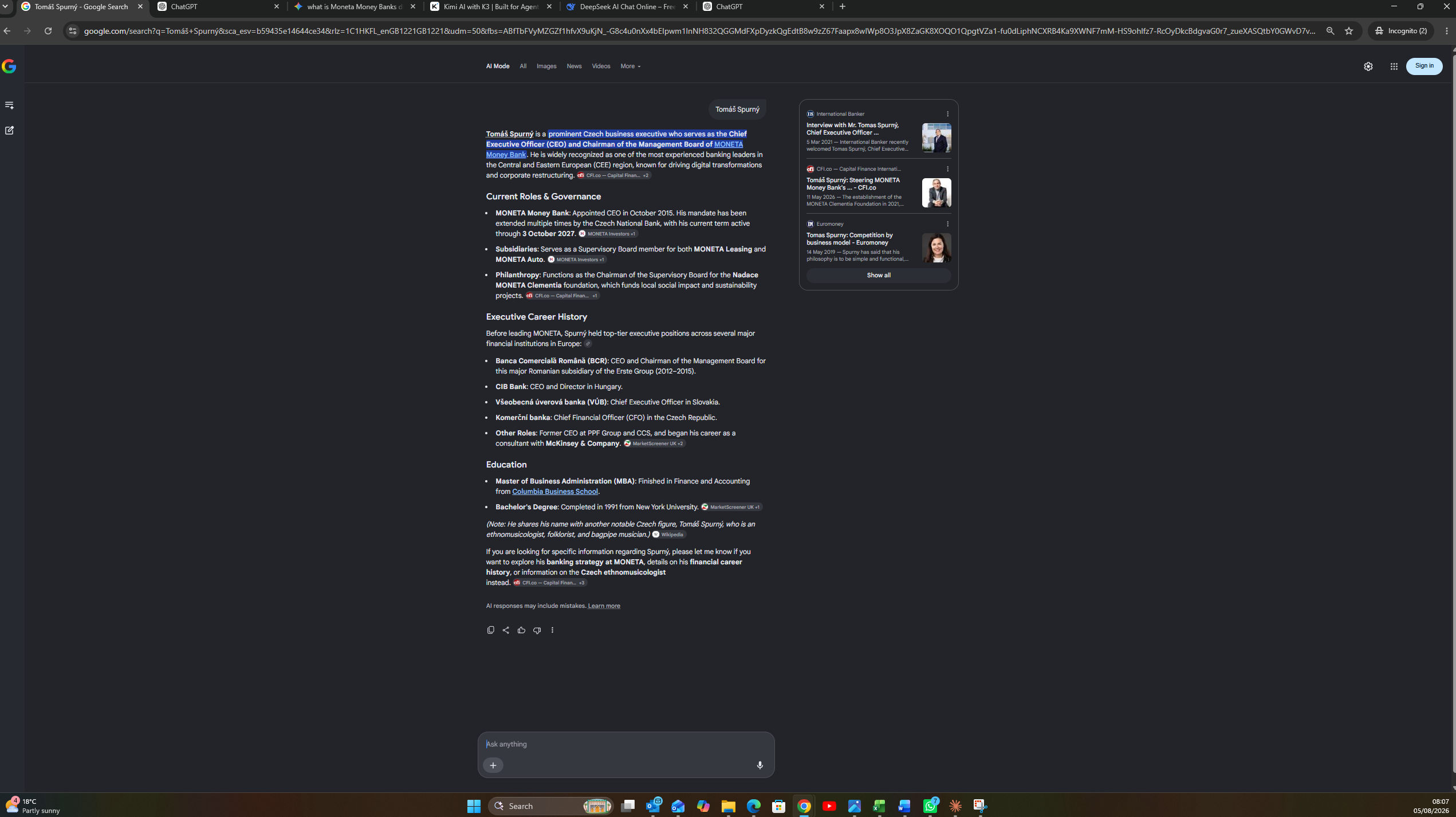Open WhatsApp from the taskbar

[930, 806]
